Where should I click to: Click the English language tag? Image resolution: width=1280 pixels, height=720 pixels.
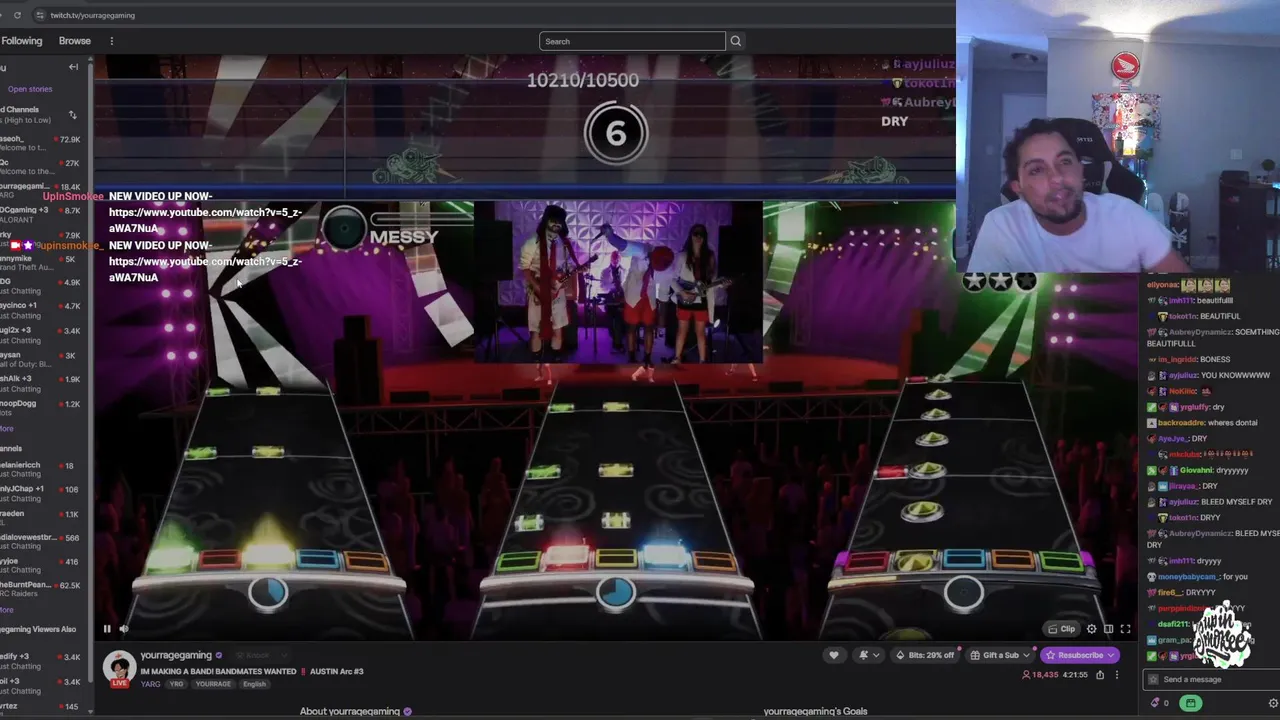254,684
